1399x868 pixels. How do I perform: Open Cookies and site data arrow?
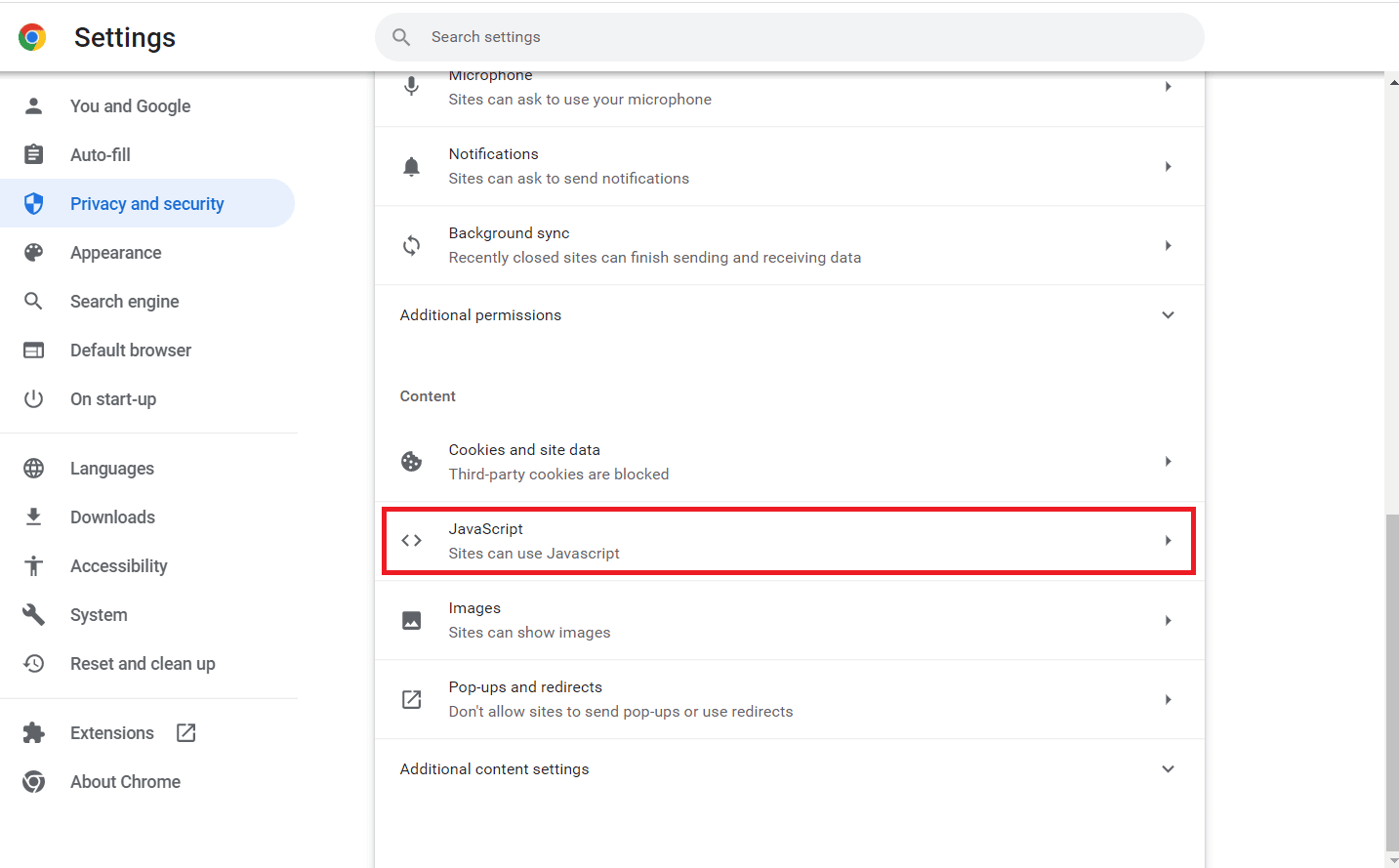1169,461
